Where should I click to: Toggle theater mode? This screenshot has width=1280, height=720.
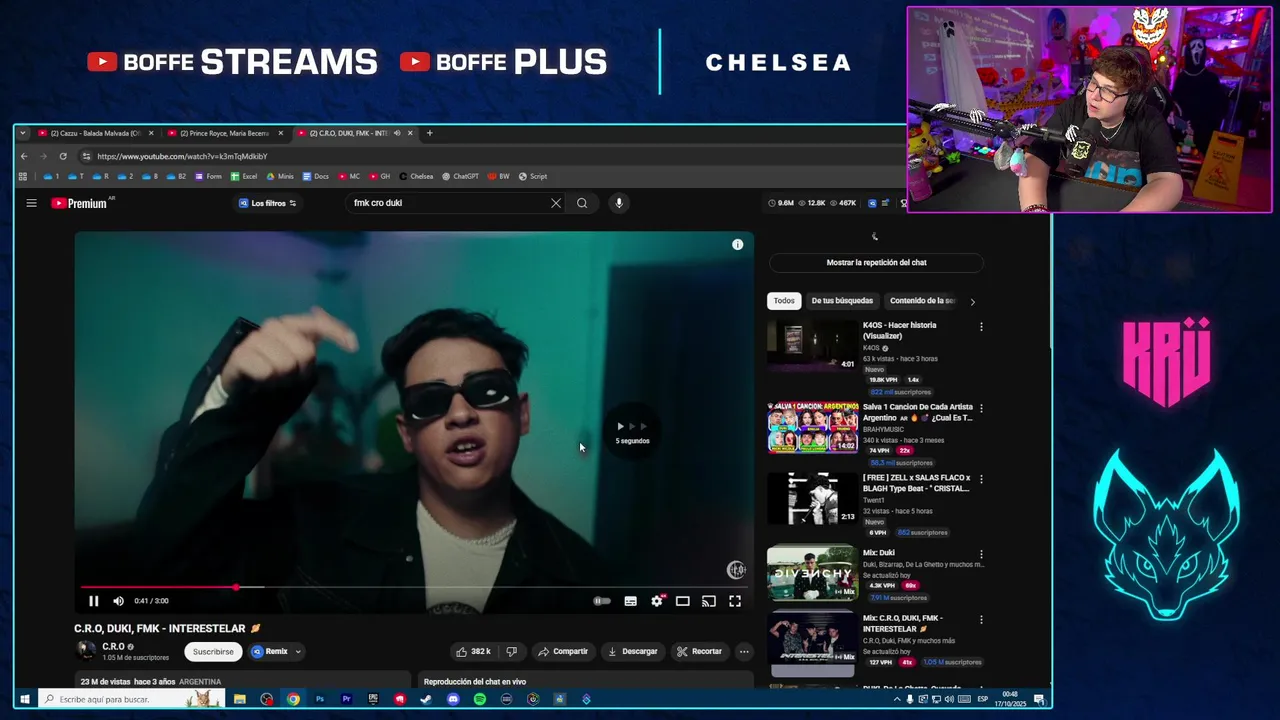point(682,601)
